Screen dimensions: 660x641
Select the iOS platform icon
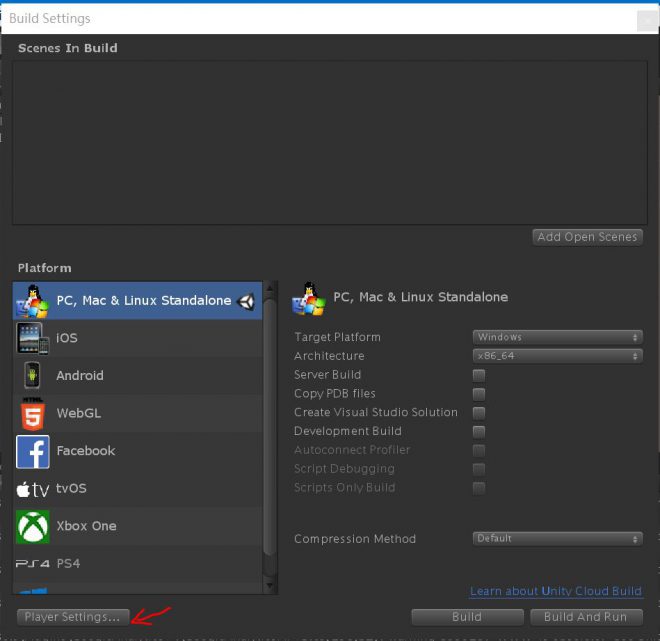tap(32, 338)
